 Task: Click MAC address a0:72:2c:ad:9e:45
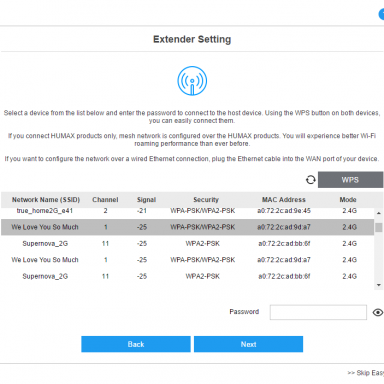point(284,211)
